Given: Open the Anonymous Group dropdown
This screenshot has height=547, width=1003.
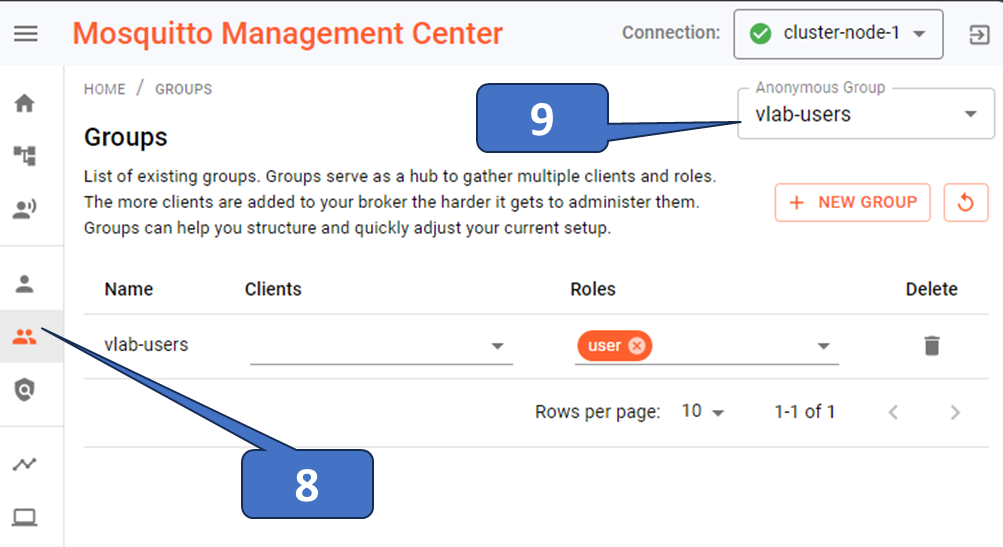Looking at the screenshot, I should pos(865,114).
